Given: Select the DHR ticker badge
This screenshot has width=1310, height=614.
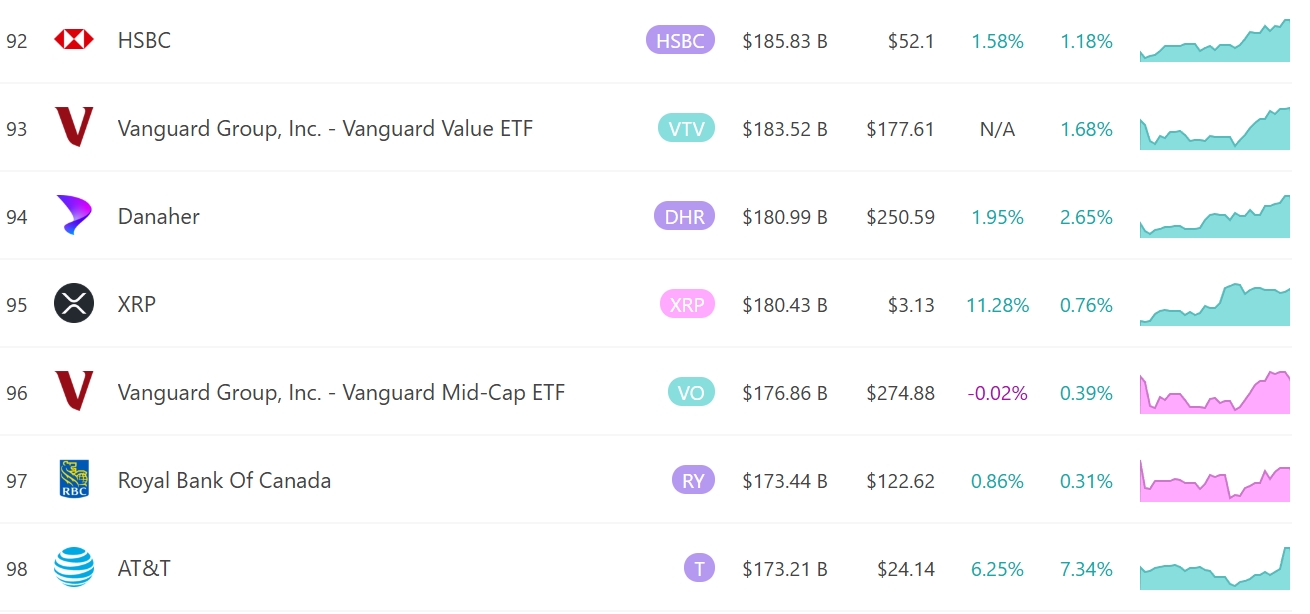Looking at the screenshot, I should point(684,216).
